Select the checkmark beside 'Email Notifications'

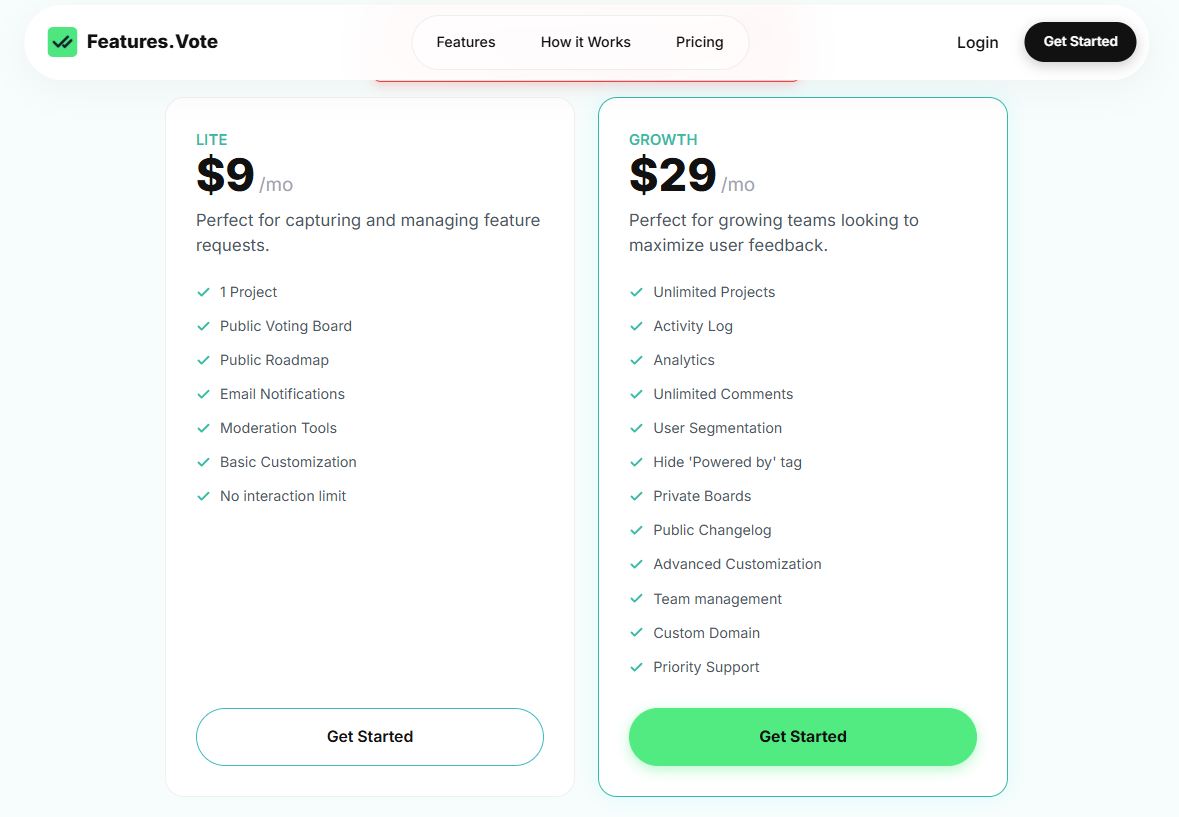(x=203, y=394)
